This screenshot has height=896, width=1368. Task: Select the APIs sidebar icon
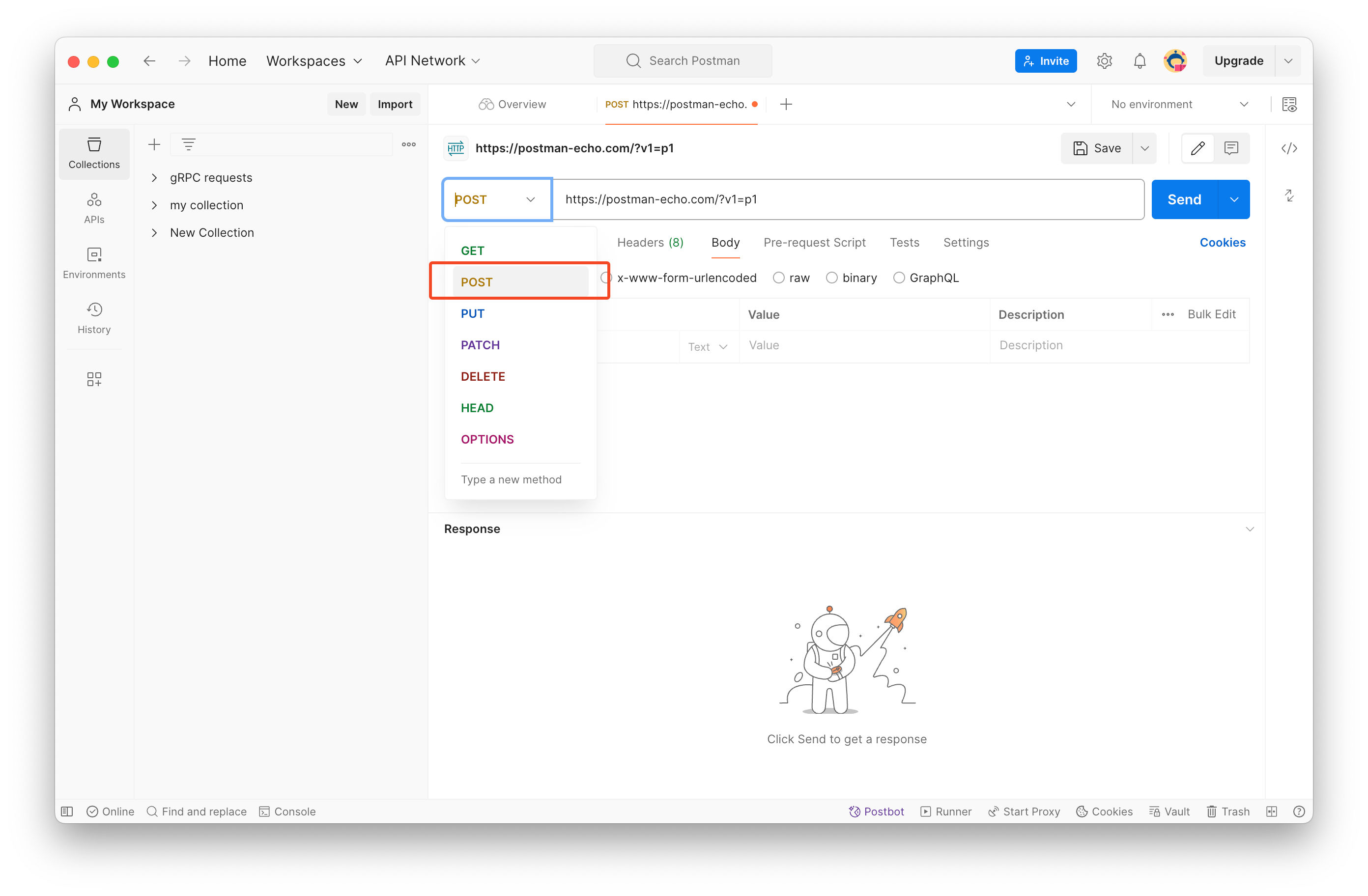[x=94, y=207]
